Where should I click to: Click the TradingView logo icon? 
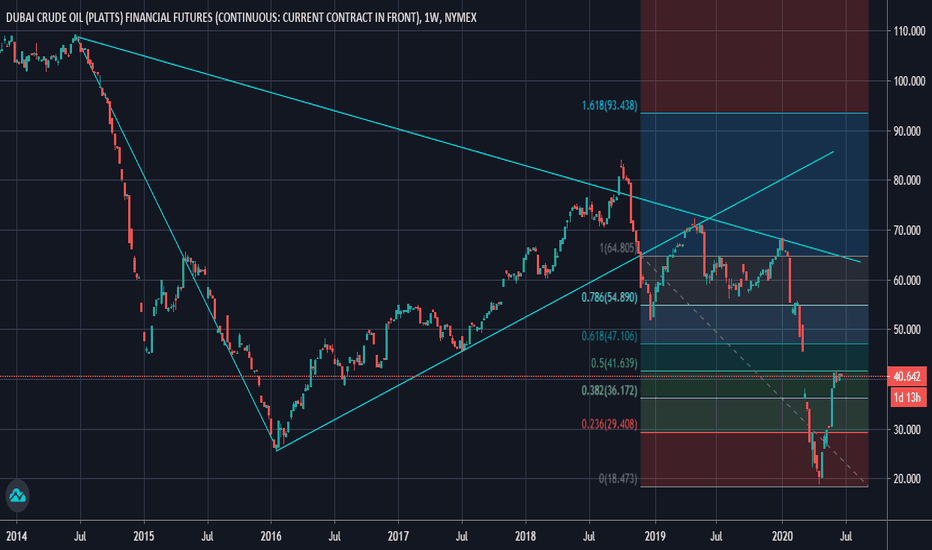[x=17, y=495]
